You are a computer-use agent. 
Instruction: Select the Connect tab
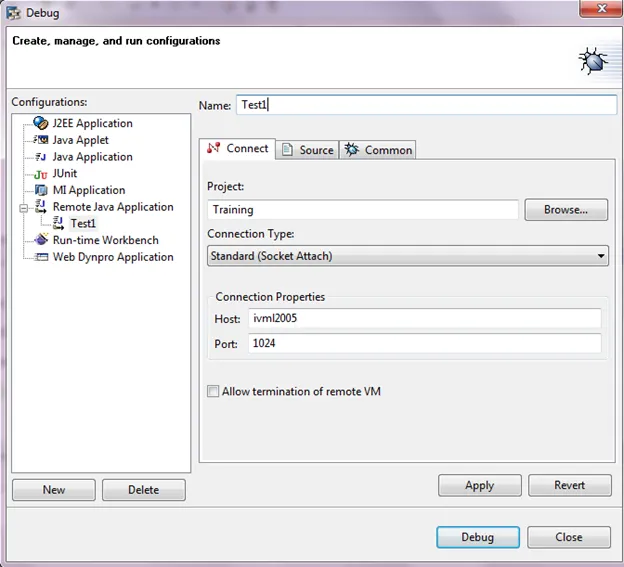tap(238, 148)
